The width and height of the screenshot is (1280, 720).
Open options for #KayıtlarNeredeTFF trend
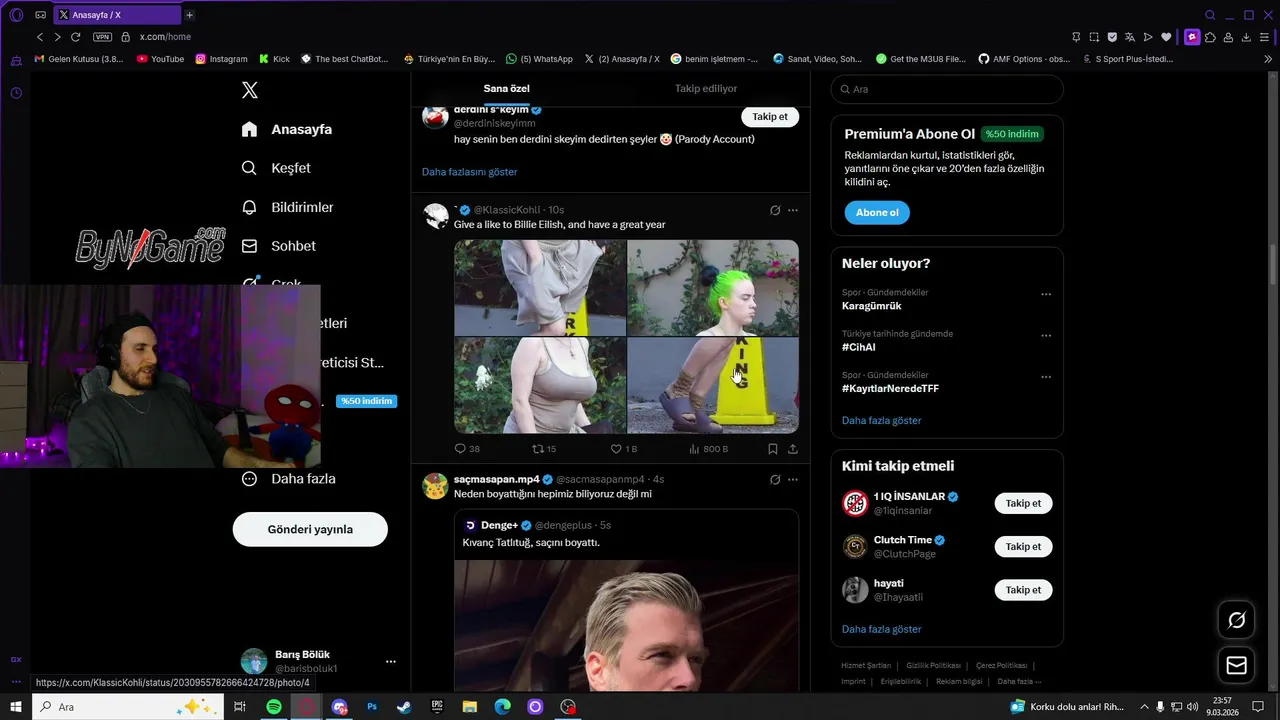(1046, 377)
